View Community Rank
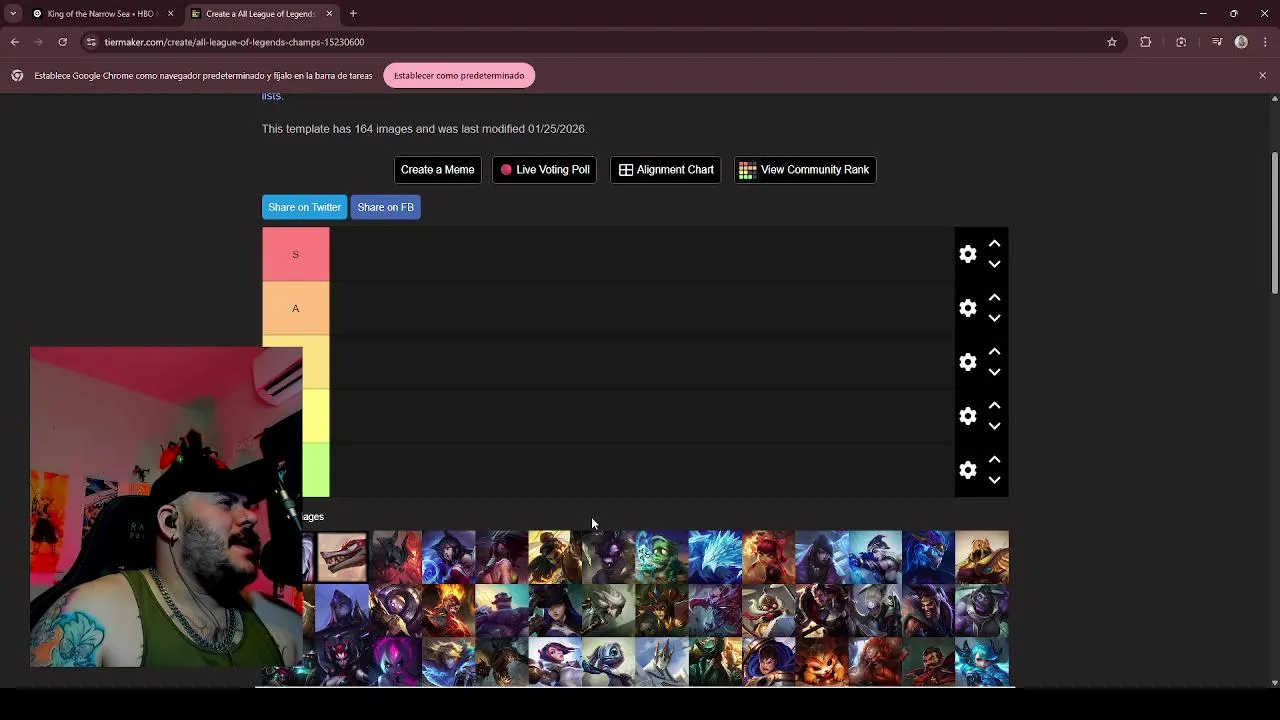1280x720 pixels. (x=805, y=170)
